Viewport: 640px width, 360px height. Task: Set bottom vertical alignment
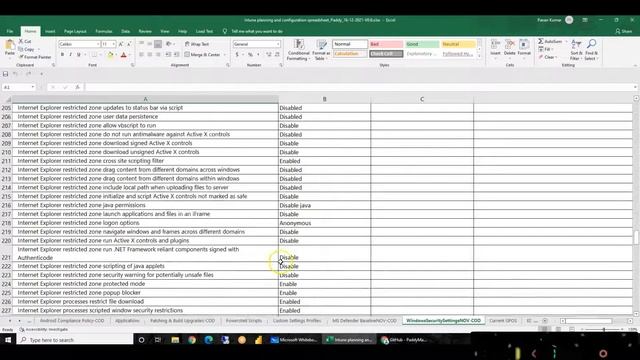(x=158, y=44)
